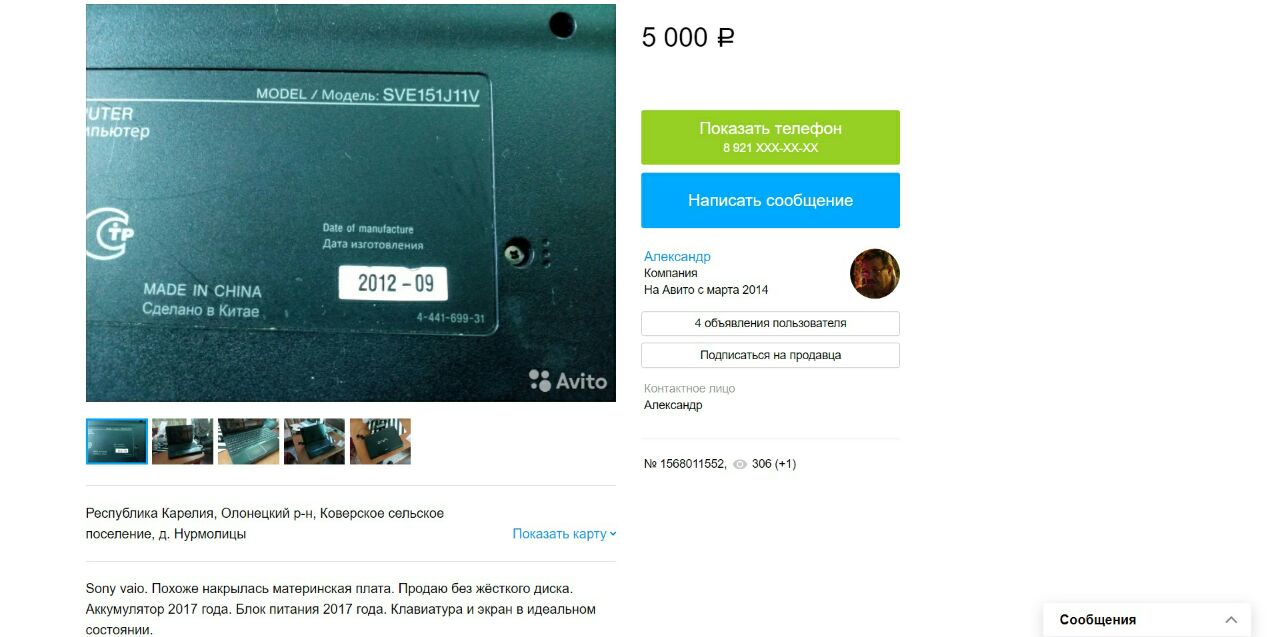Open seller profile link Александр
This screenshot has width=1280, height=637.
677,257
